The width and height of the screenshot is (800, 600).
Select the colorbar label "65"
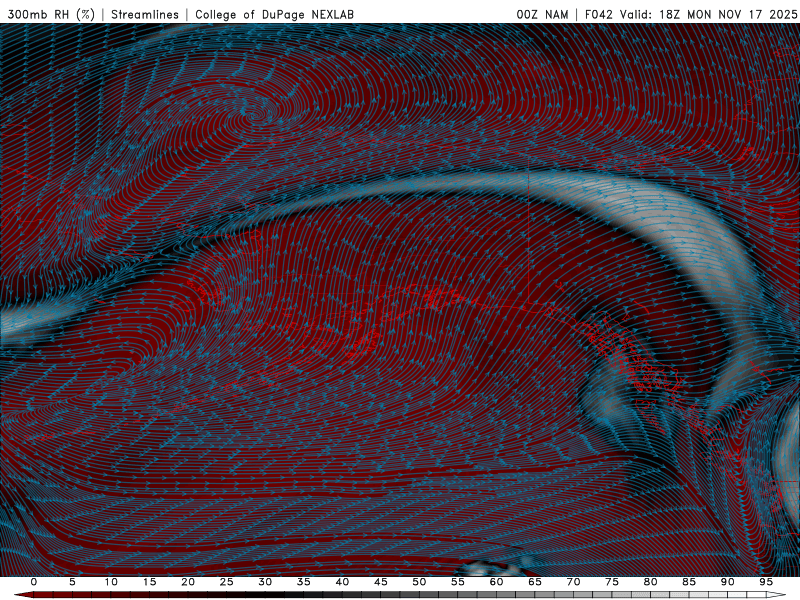535,582
